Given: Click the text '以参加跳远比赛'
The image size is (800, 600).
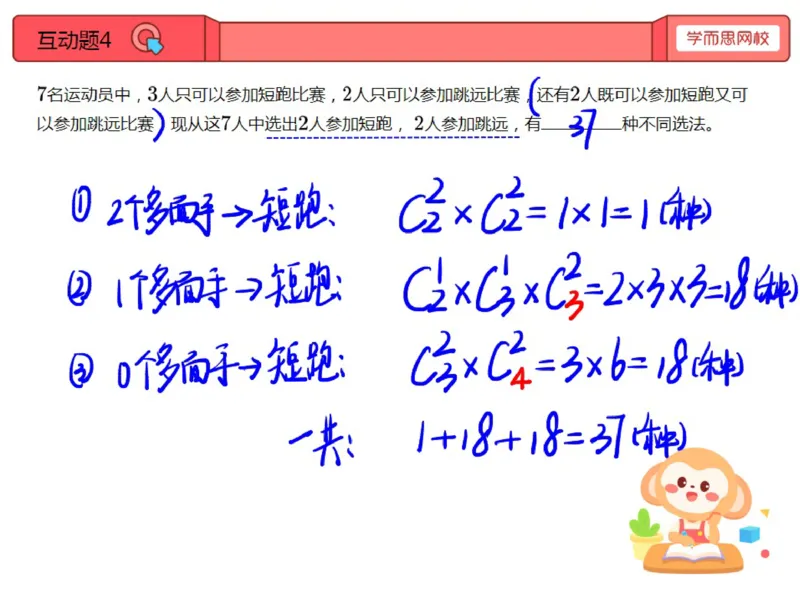Looking at the screenshot, I should (95, 123).
